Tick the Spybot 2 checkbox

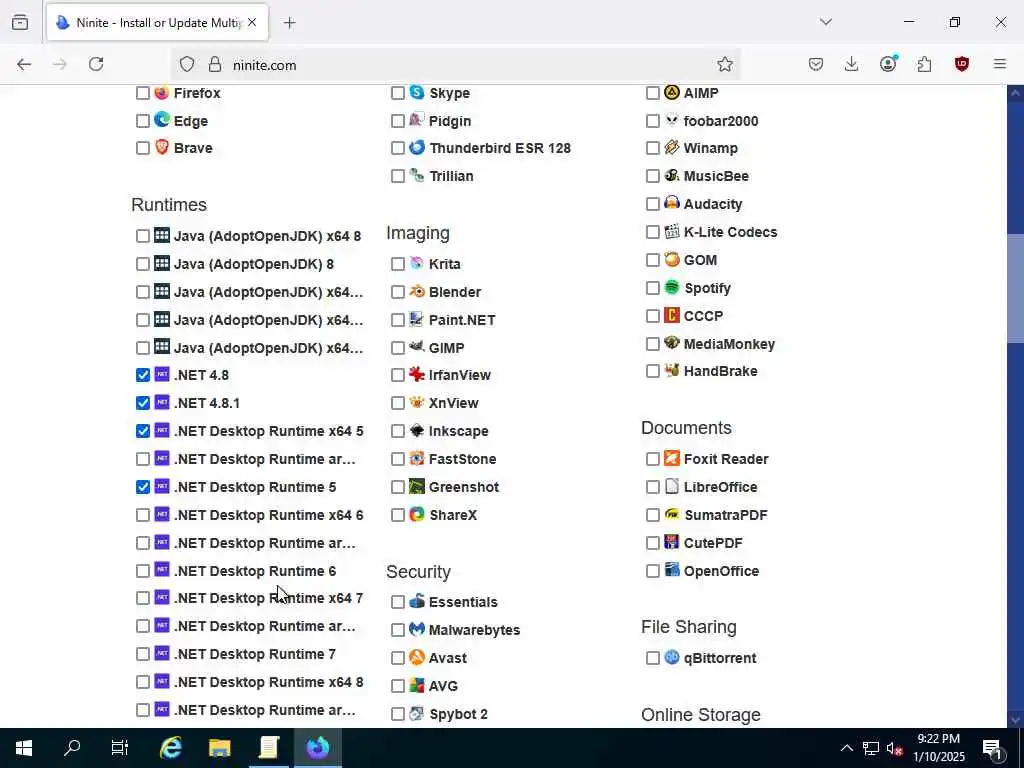[398, 714]
